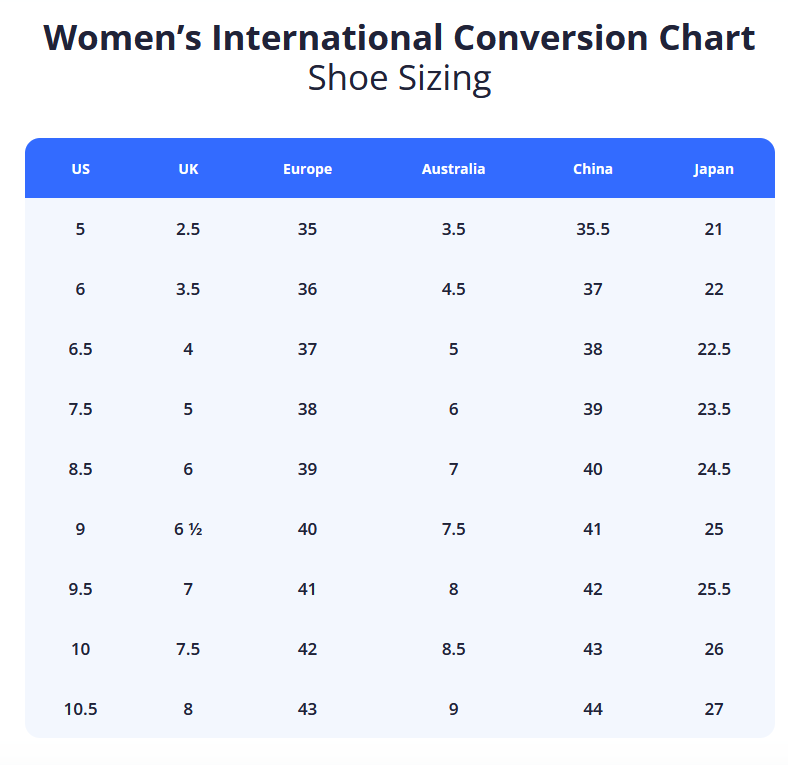Click the US column header

coord(81,169)
